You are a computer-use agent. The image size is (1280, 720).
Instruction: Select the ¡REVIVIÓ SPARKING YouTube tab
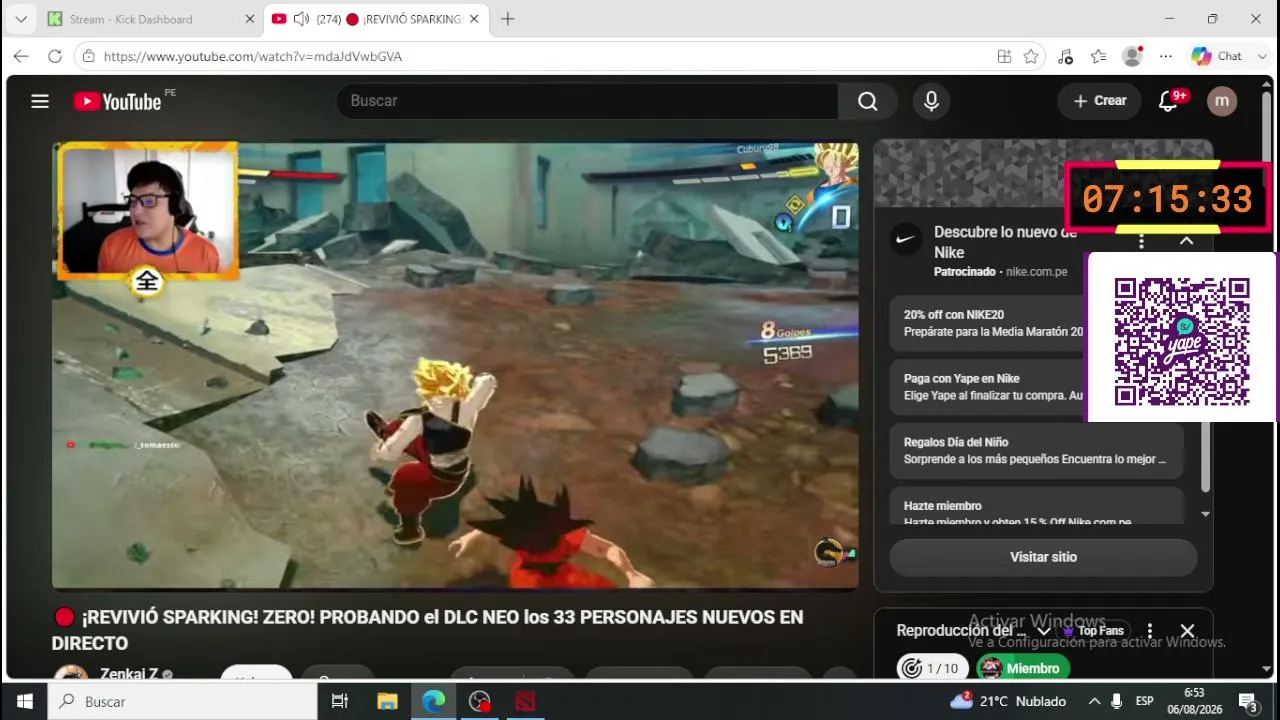pos(377,19)
